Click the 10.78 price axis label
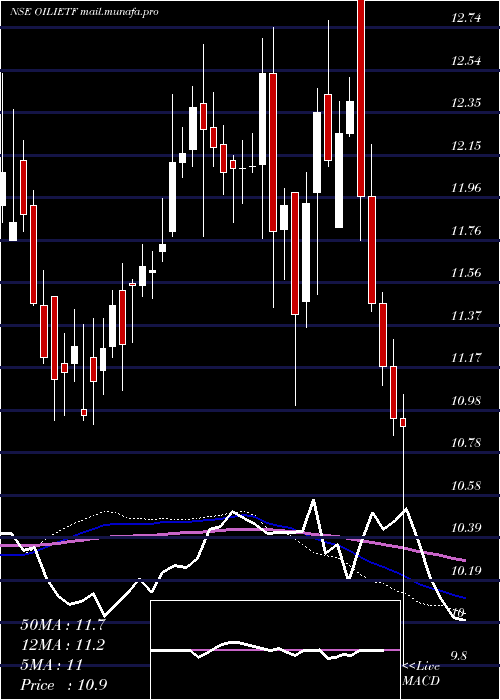The height and width of the screenshot is (700, 500). tap(465, 443)
